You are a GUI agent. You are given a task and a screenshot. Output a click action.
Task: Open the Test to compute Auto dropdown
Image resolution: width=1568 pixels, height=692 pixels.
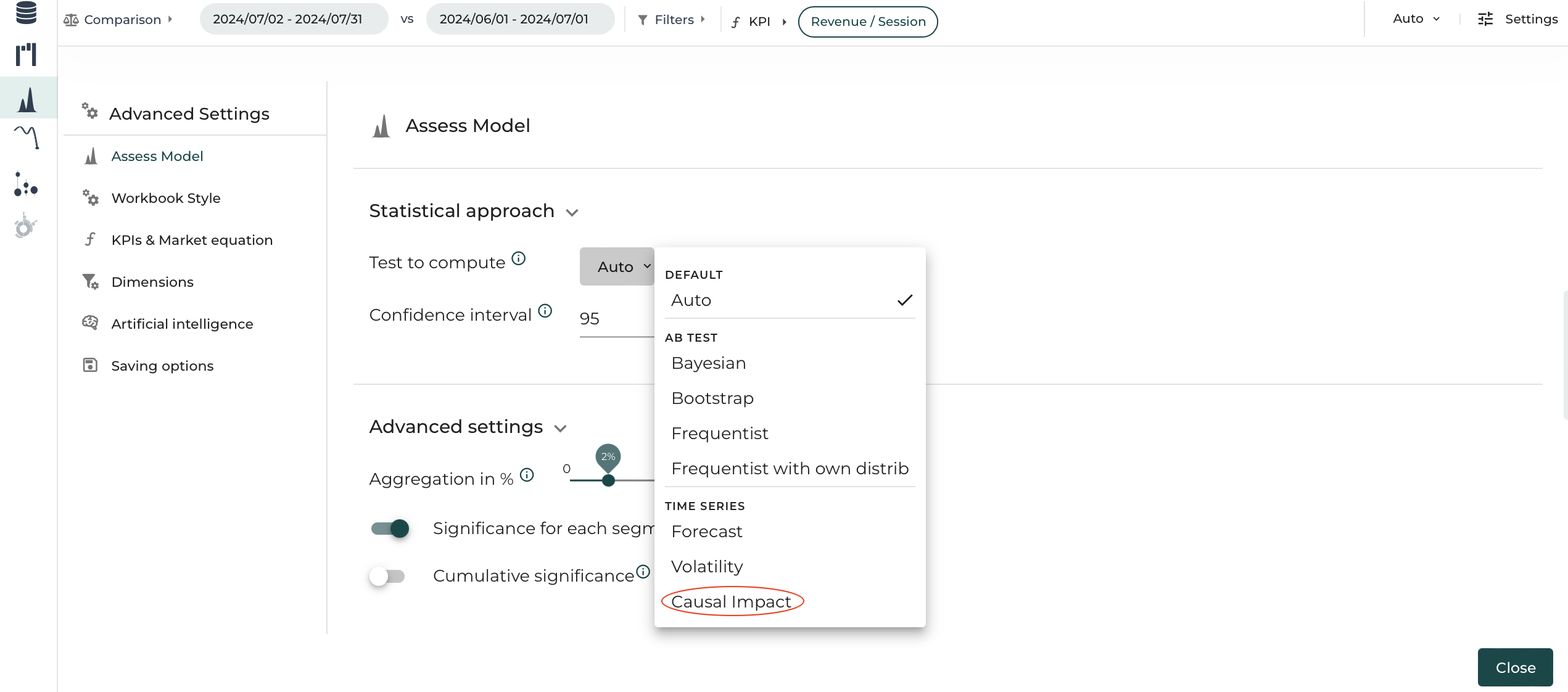(x=617, y=266)
